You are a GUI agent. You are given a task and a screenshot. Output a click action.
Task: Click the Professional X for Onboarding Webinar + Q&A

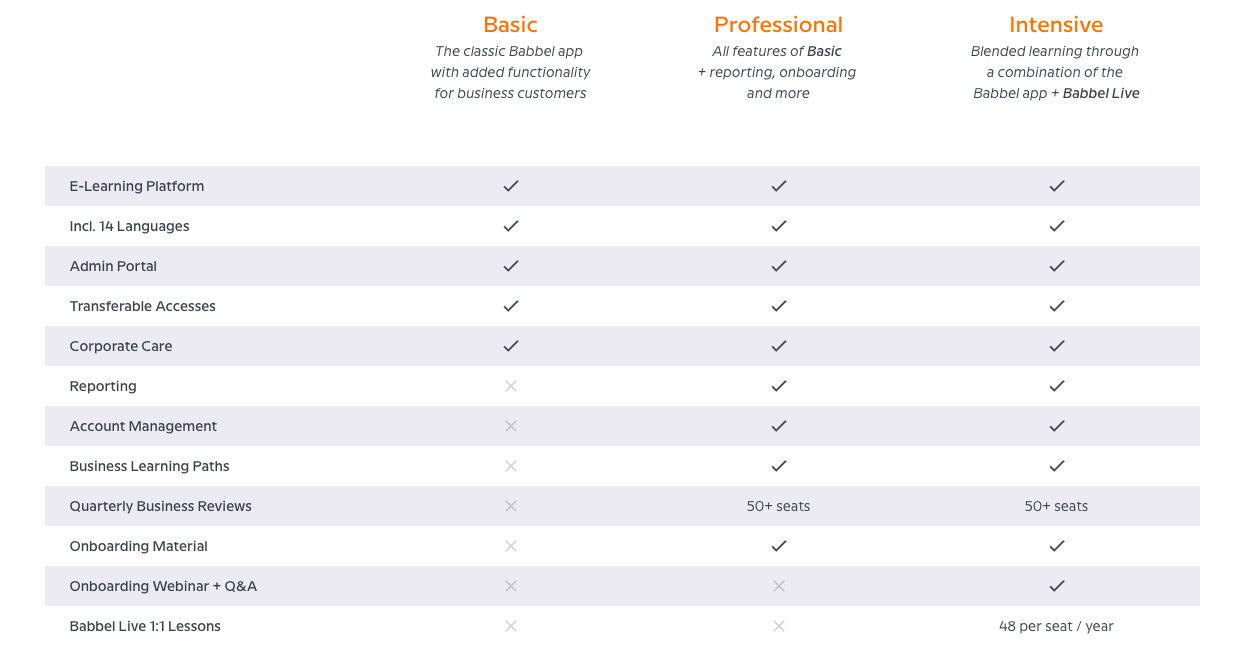(x=779, y=586)
